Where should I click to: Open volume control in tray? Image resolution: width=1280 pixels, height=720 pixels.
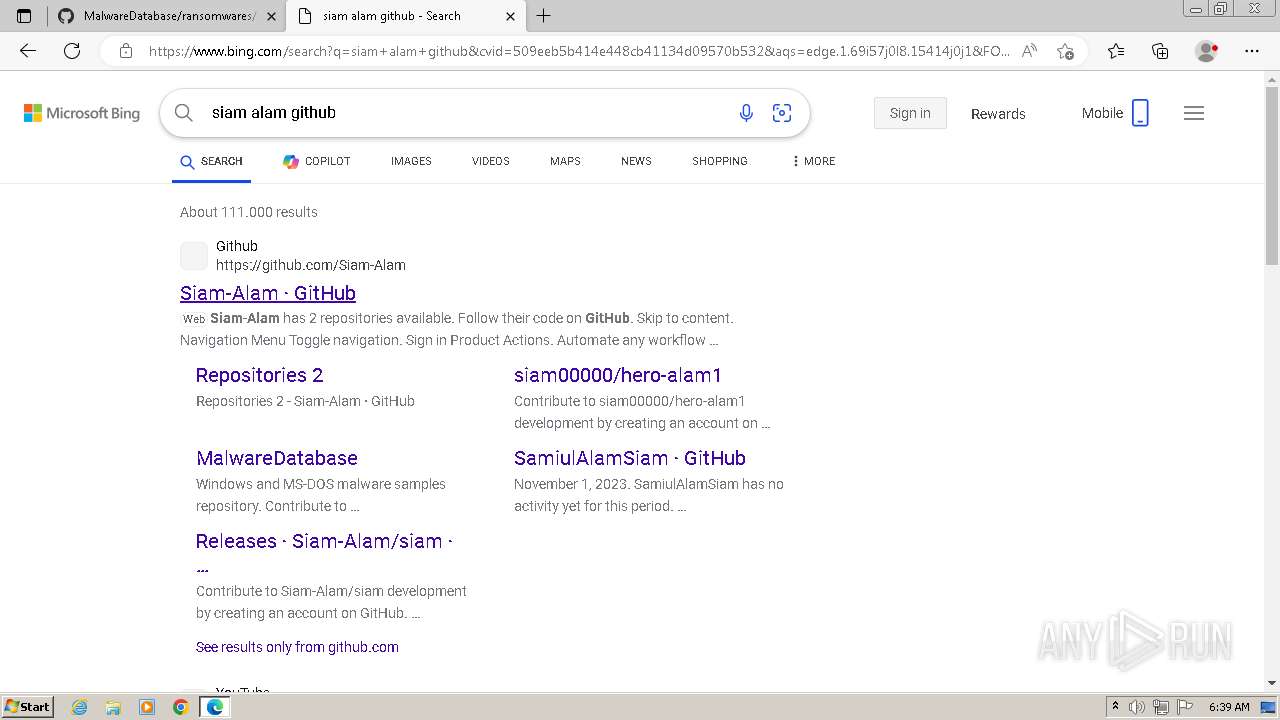click(1138, 707)
